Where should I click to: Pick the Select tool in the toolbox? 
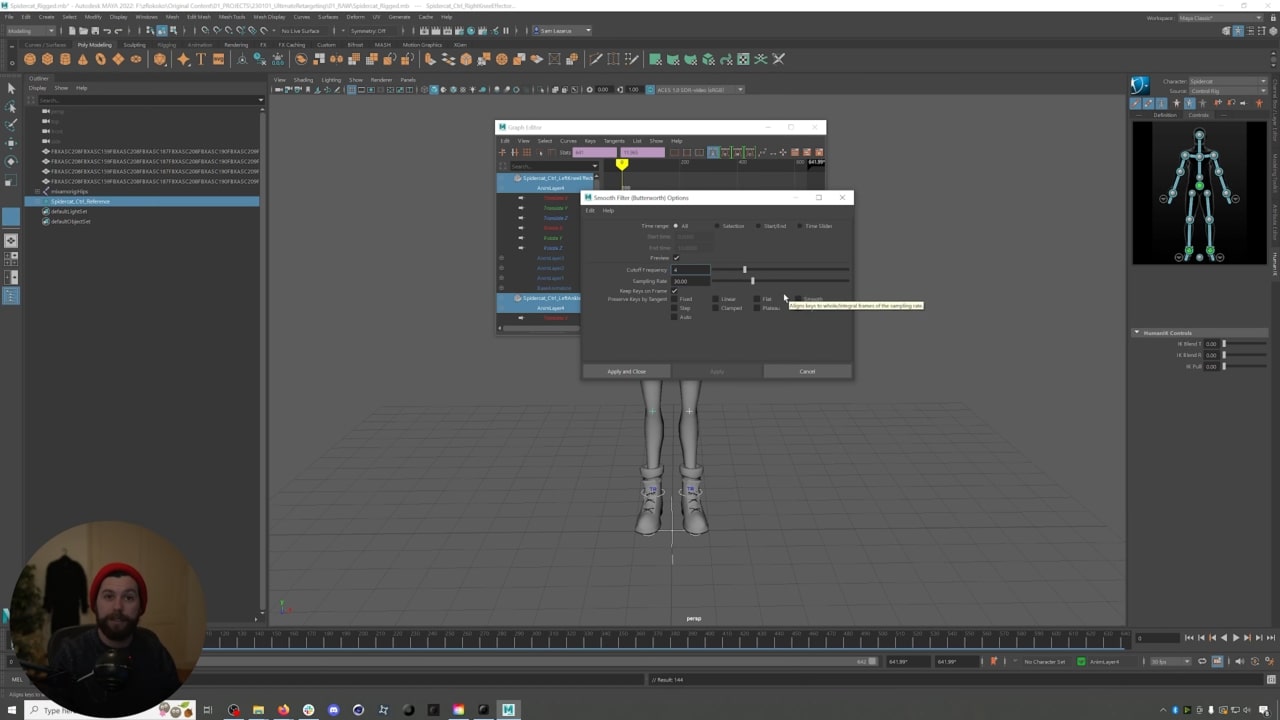11,89
